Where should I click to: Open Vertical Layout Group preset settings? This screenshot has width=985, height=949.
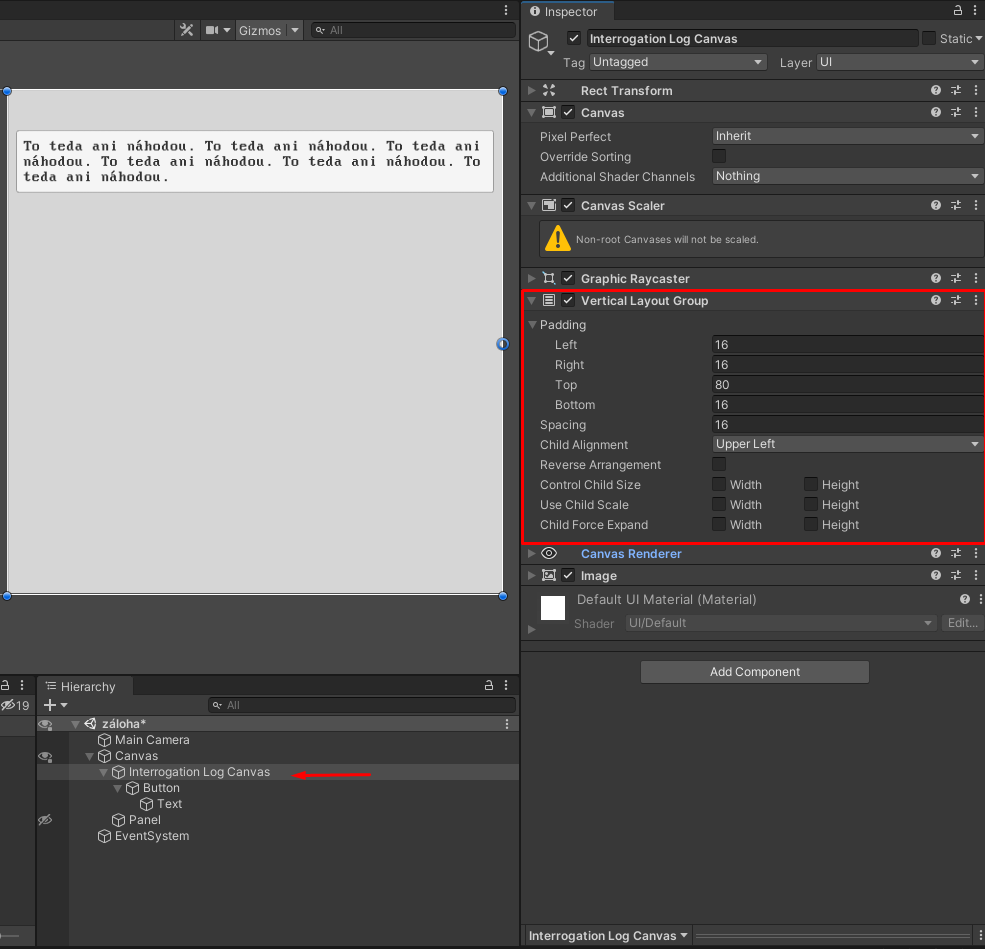(956, 301)
